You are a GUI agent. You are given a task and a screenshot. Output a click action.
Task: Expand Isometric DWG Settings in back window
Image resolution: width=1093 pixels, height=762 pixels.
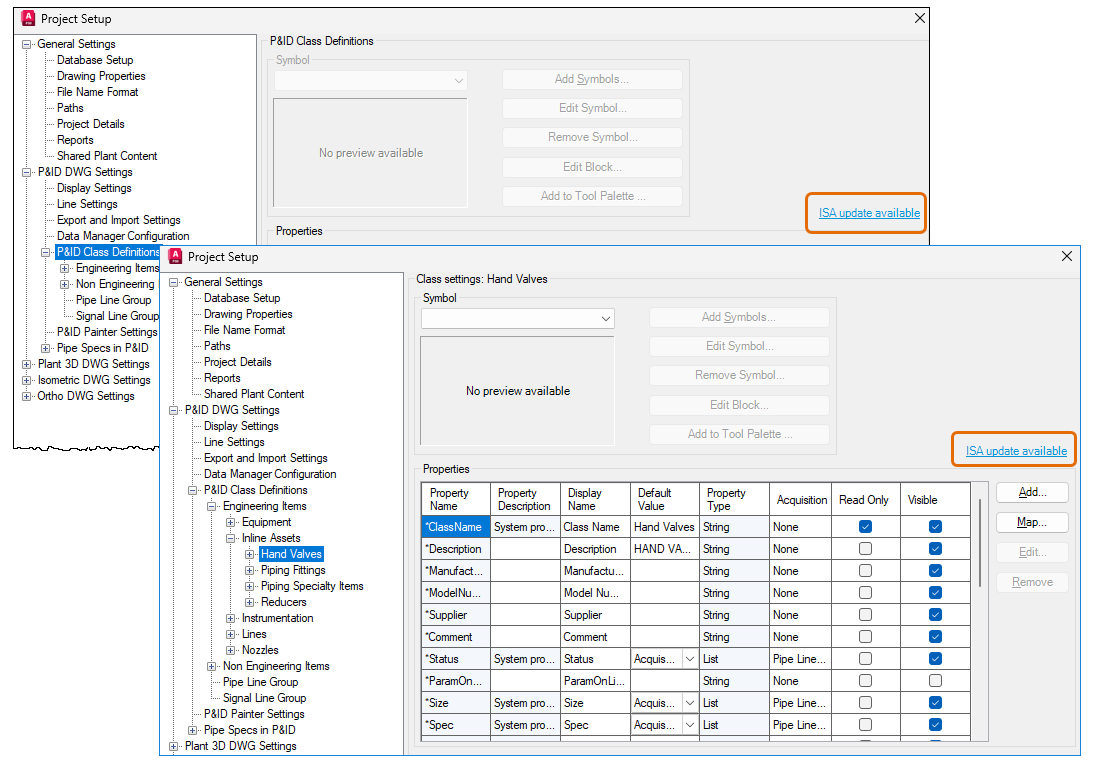(x=26, y=380)
